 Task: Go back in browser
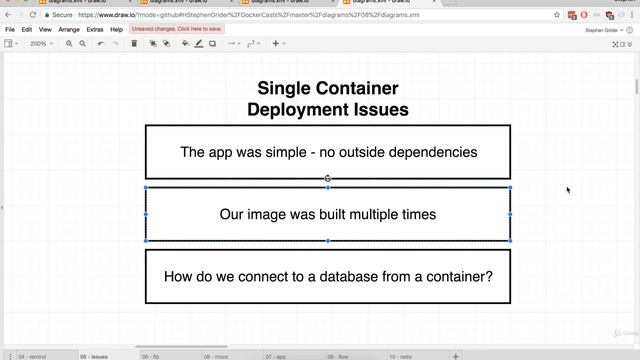pos(8,15)
